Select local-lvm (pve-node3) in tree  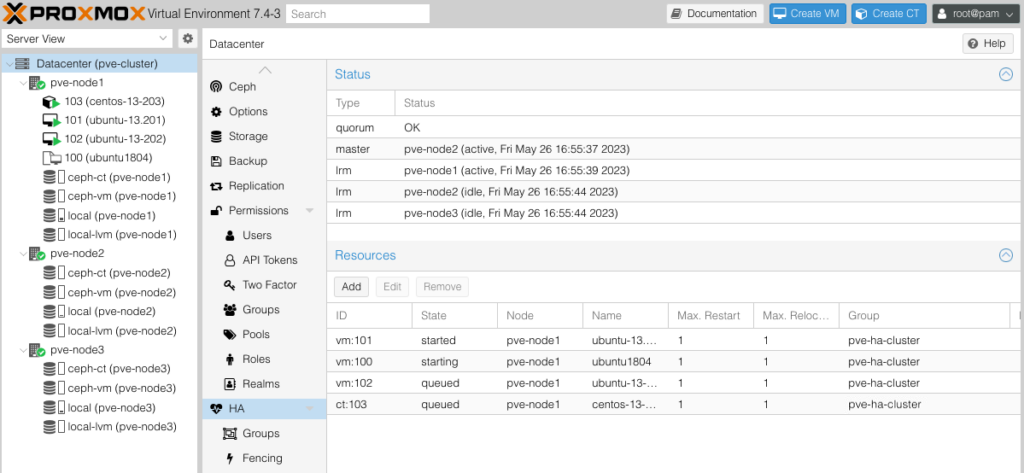(x=99, y=427)
